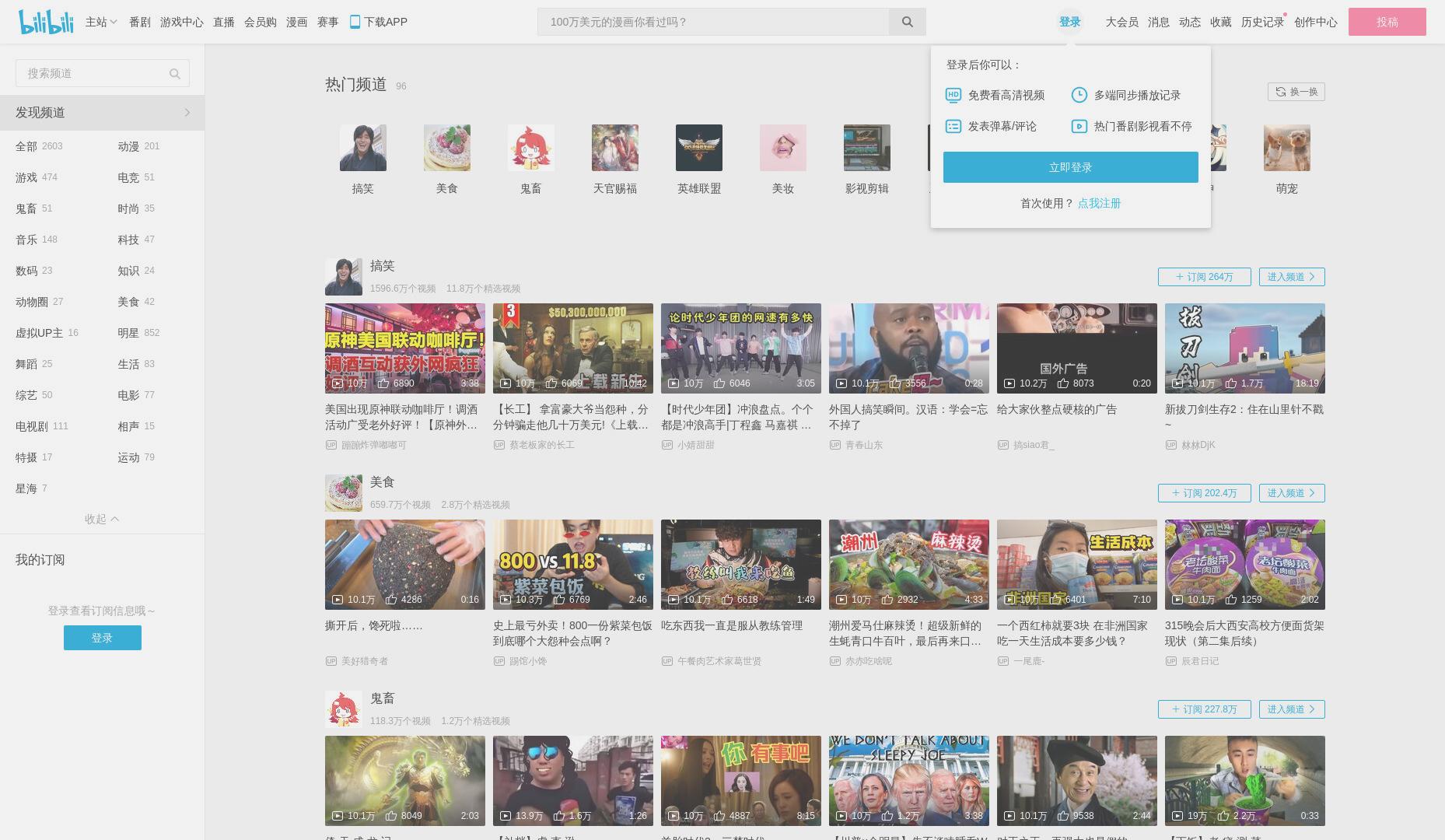The width and height of the screenshot is (1445, 840).
Task: Click the play icon beside 热门番剧影视看不停
Action: click(1079, 126)
